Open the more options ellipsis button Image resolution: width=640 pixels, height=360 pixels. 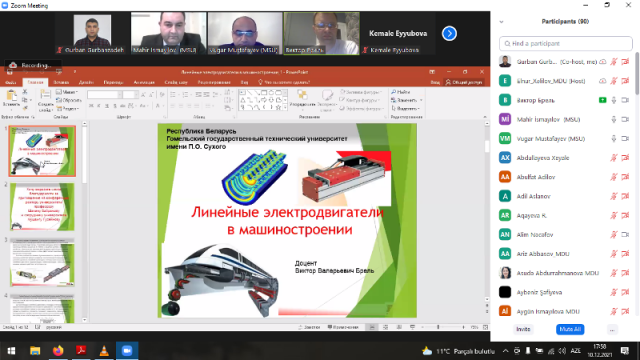[x=611, y=329]
